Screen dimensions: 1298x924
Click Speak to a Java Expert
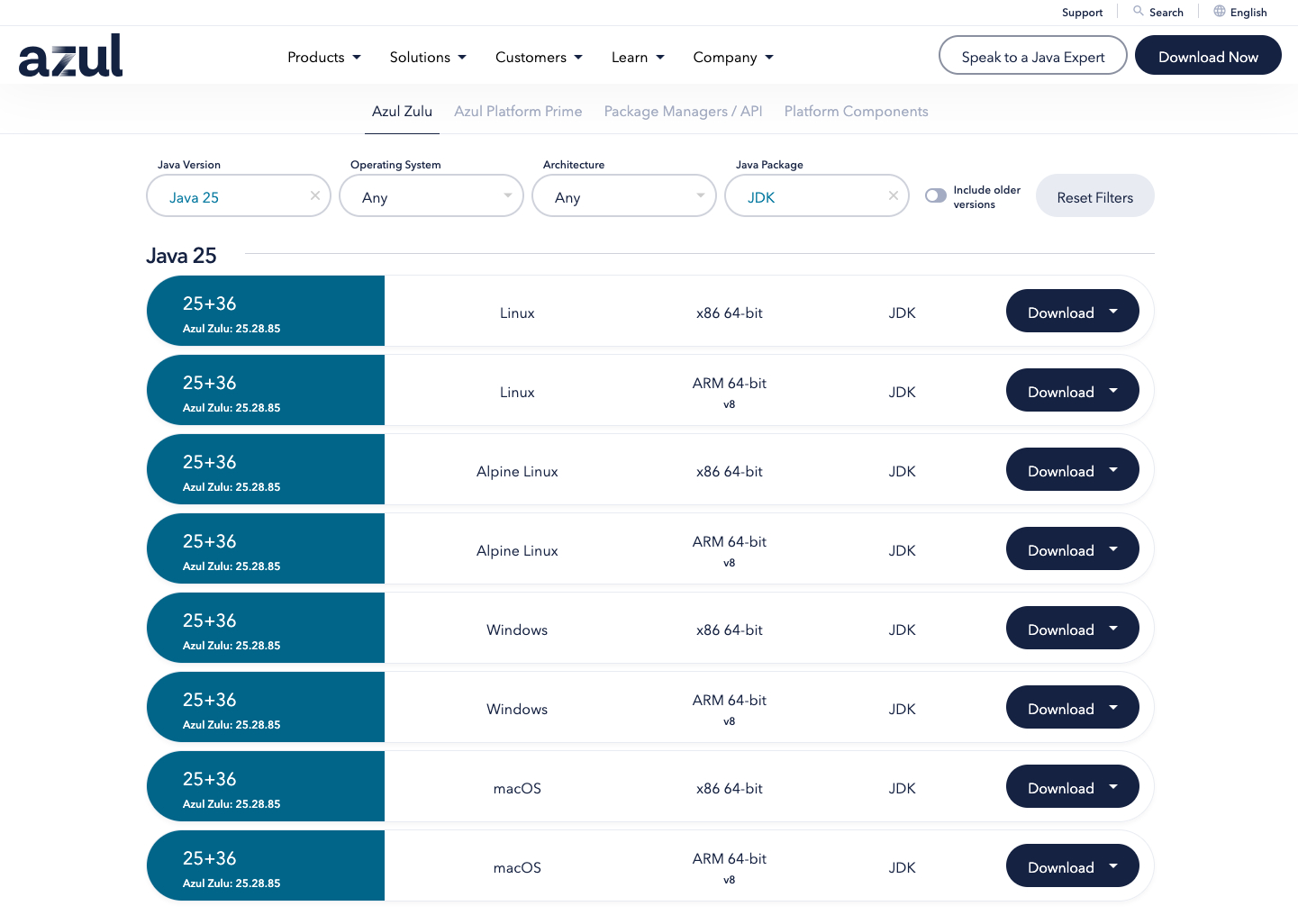coord(1032,56)
